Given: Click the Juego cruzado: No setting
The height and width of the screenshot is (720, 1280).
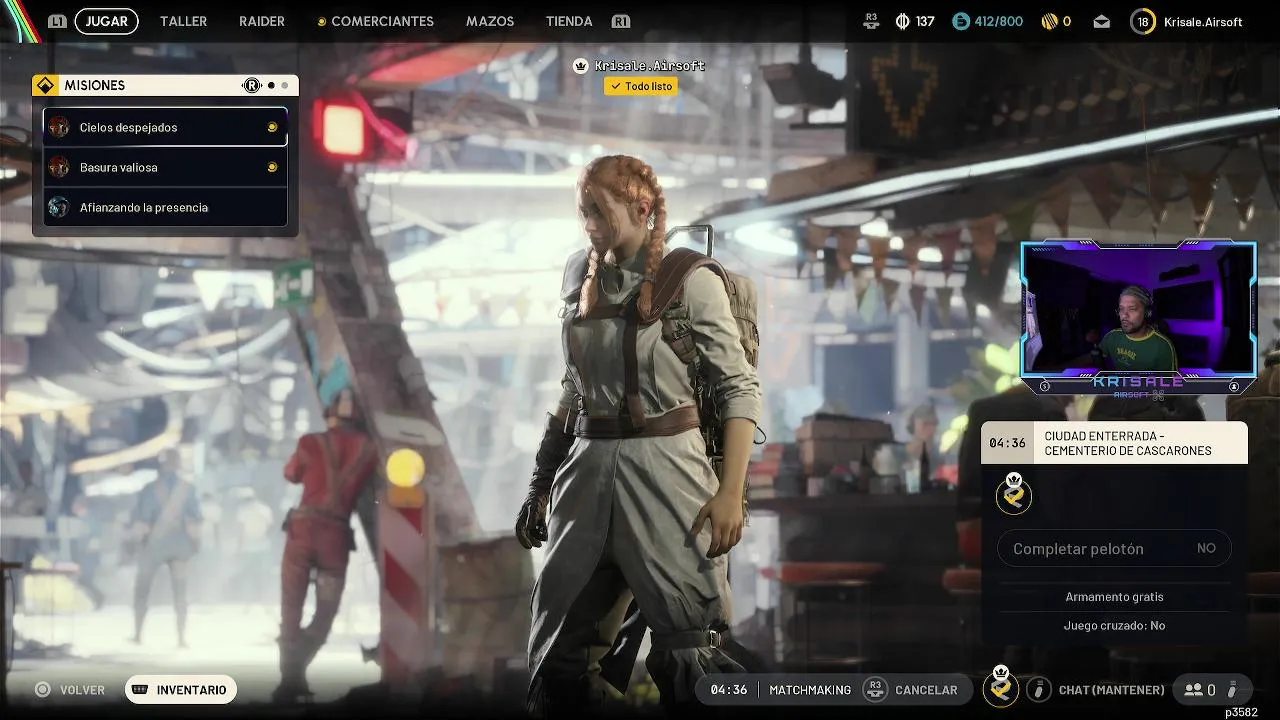Looking at the screenshot, I should click(1114, 625).
